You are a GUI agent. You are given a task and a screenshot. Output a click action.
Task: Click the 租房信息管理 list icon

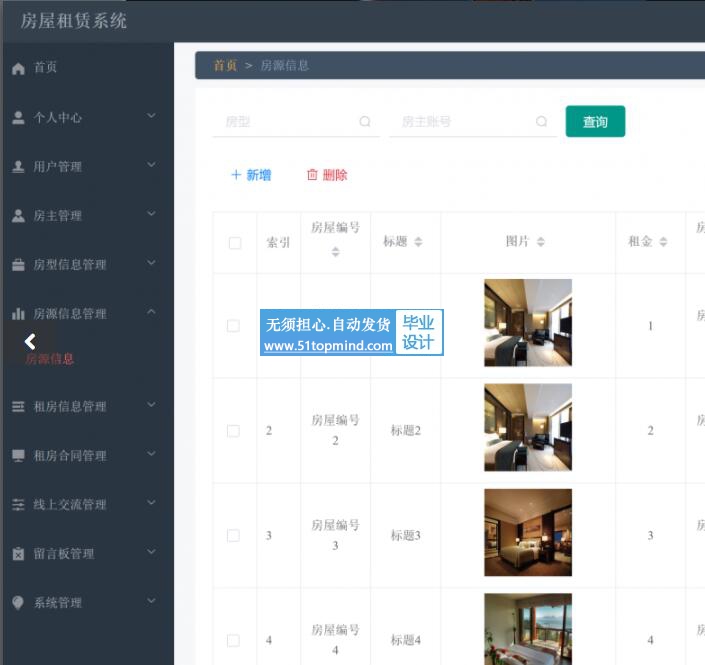18,406
